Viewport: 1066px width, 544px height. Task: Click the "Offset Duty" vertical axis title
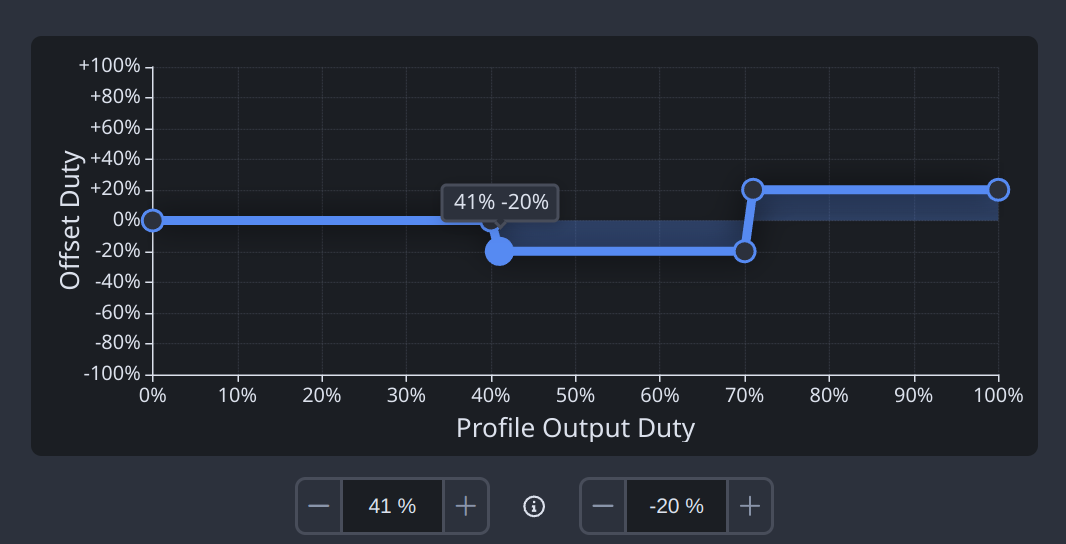click(x=70, y=220)
